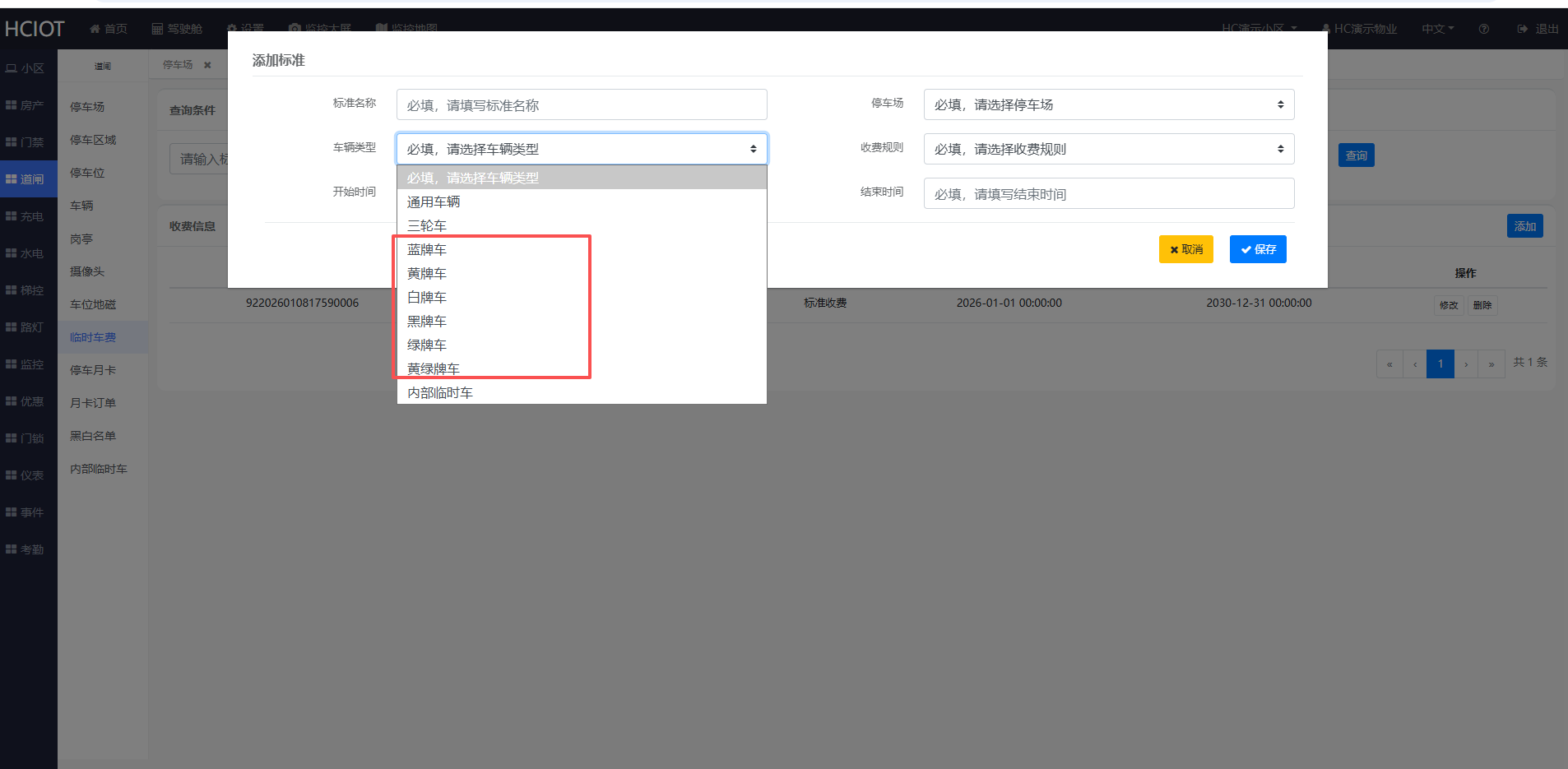Go to 黑白名单 submenu item

93,436
